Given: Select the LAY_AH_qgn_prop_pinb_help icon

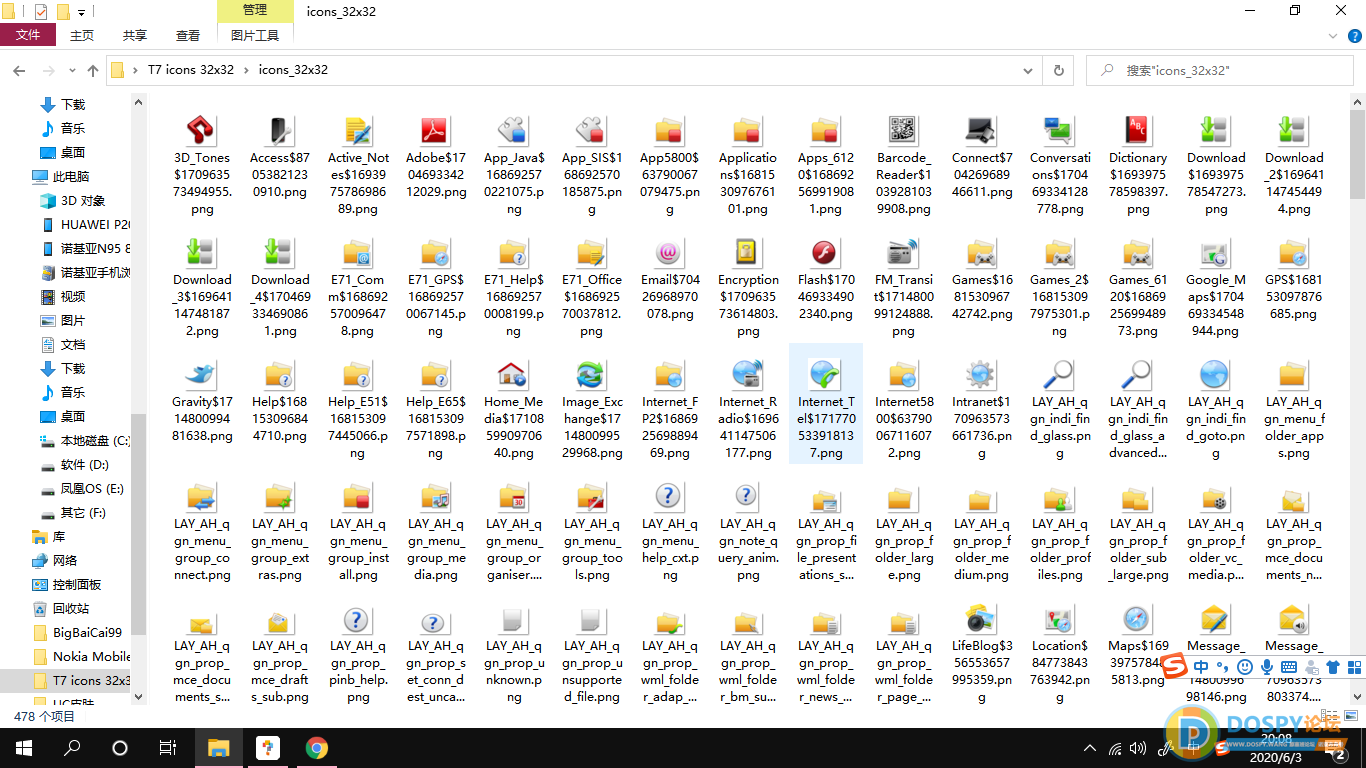Looking at the screenshot, I should [x=358, y=654].
